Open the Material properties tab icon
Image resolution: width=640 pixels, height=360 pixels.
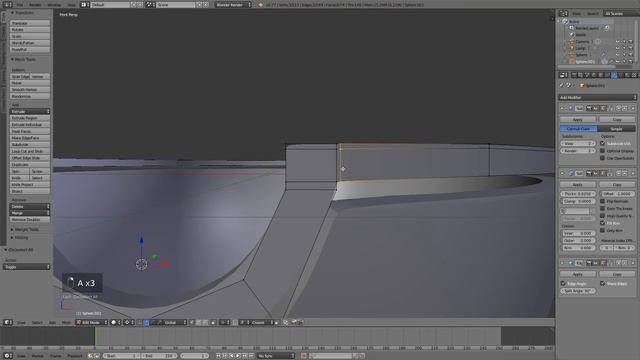[x=627, y=75]
